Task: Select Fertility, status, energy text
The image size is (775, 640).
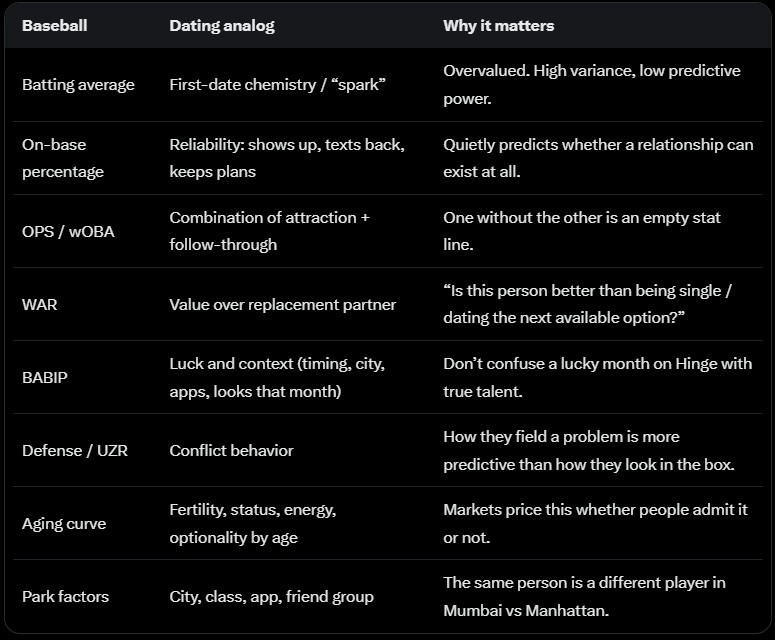Action: pos(253,510)
